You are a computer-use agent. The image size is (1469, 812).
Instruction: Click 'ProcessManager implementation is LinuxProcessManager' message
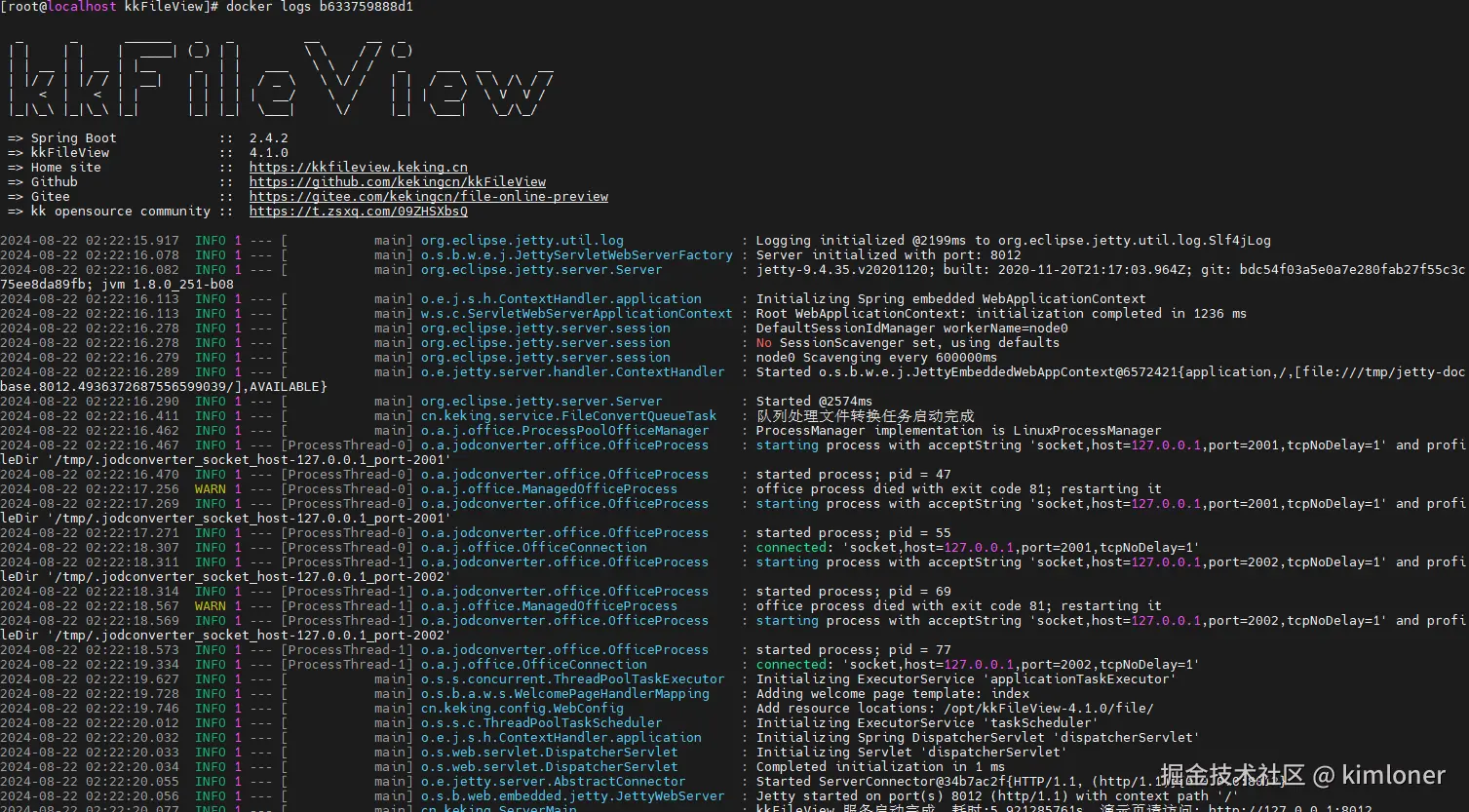click(959, 431)
